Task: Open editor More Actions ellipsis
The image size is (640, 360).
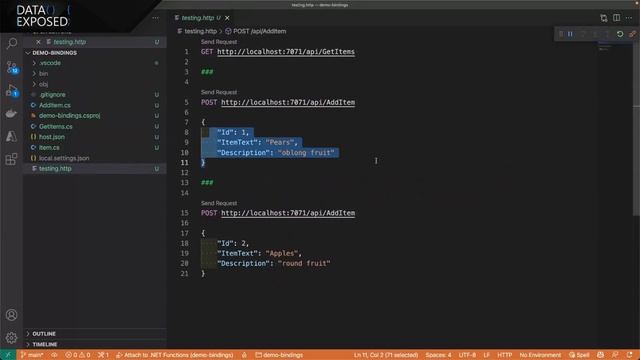Action: coord(629,18)
